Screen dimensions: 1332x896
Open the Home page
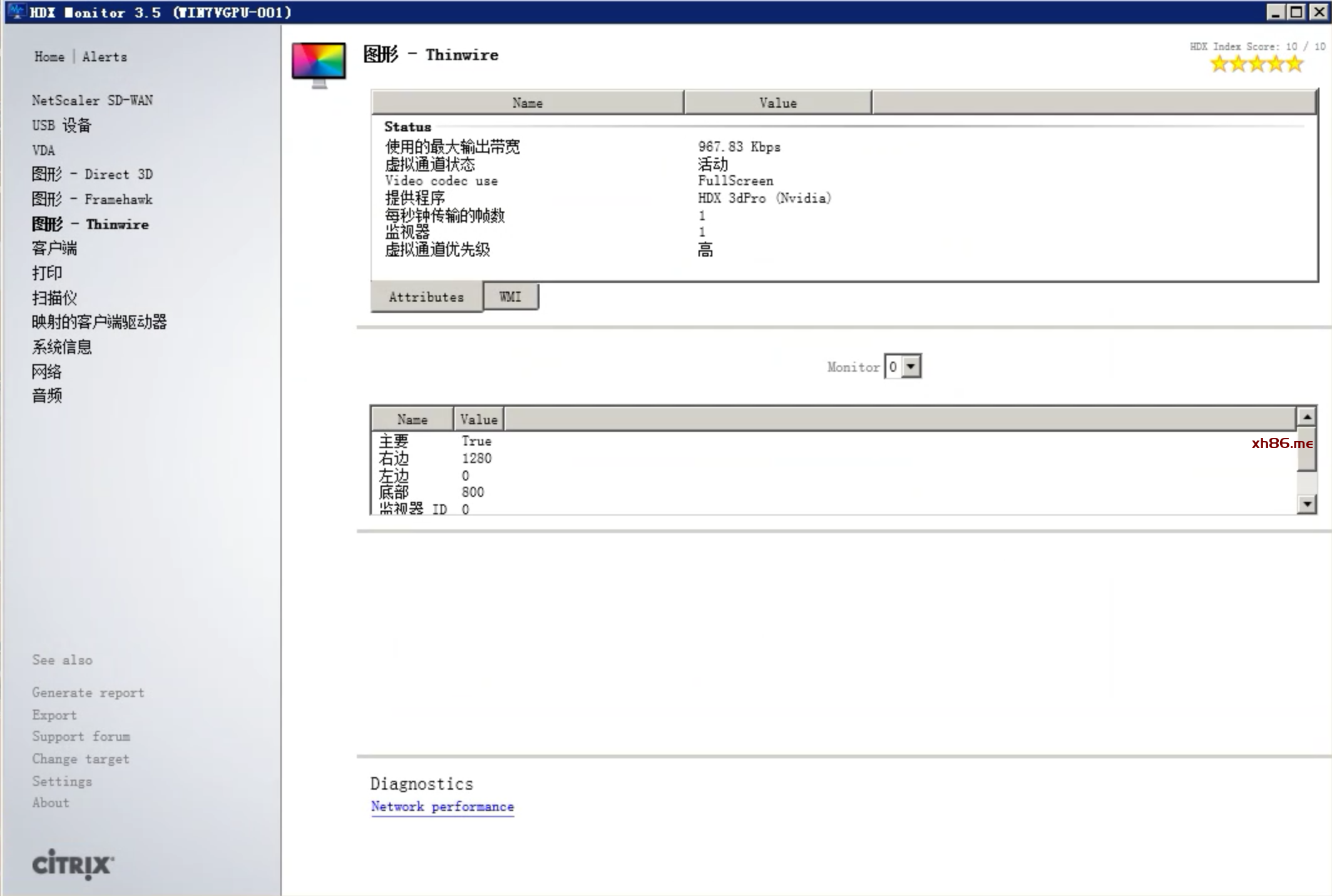pyautogui.click(x=49, y=57)
